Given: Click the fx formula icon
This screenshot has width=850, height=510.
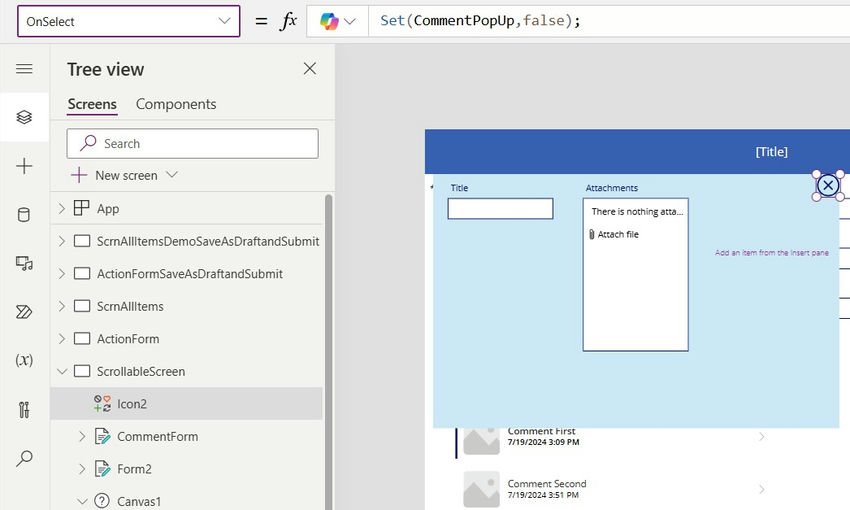Looking at the screenshot, I should (288, 21).
